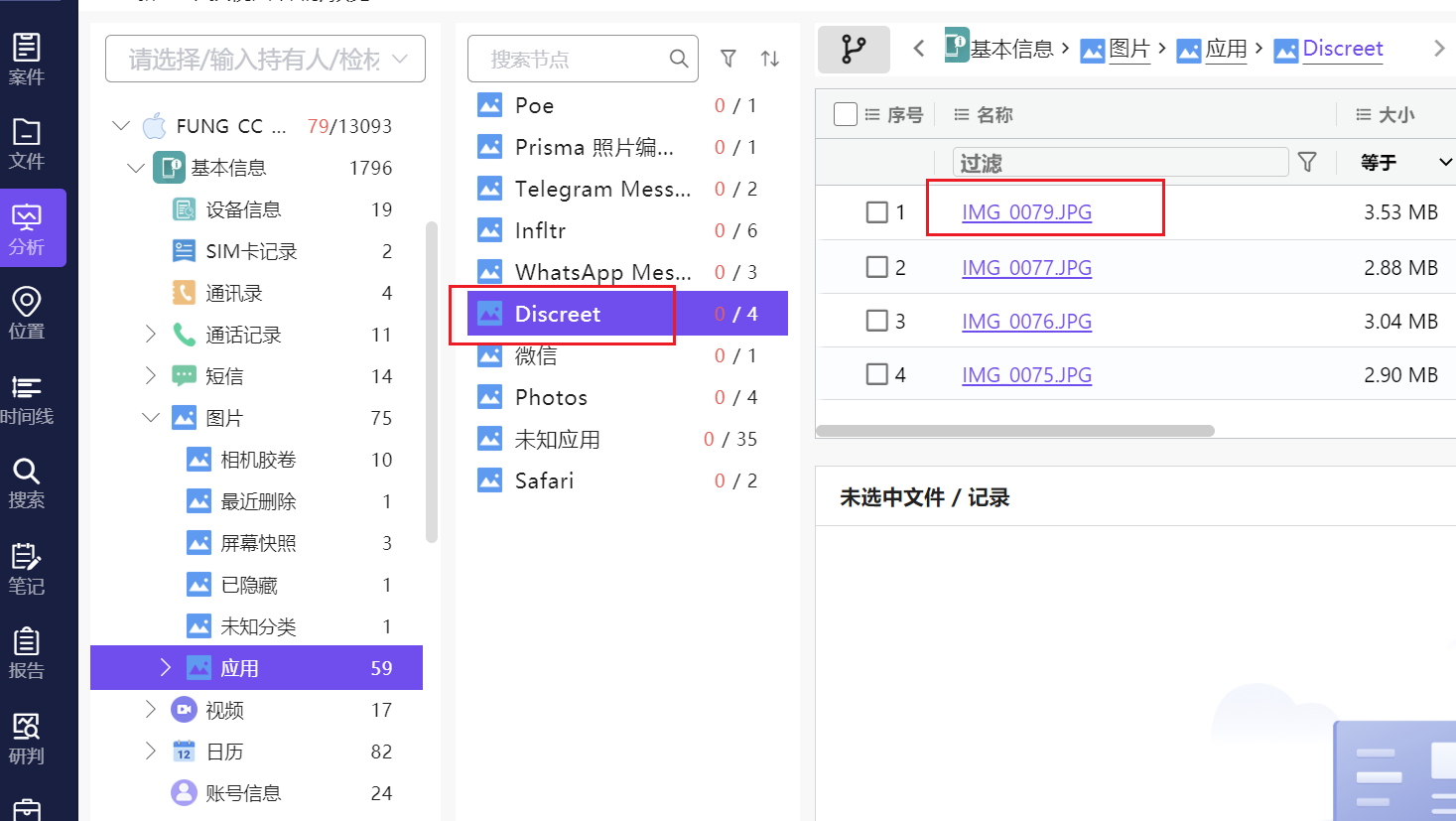
Task: Click the branch tree view icon button
Action: point(853,49)
